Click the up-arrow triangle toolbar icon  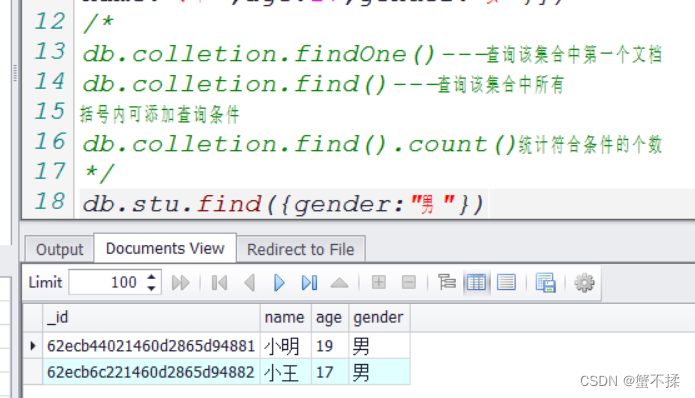coord(340,282)
